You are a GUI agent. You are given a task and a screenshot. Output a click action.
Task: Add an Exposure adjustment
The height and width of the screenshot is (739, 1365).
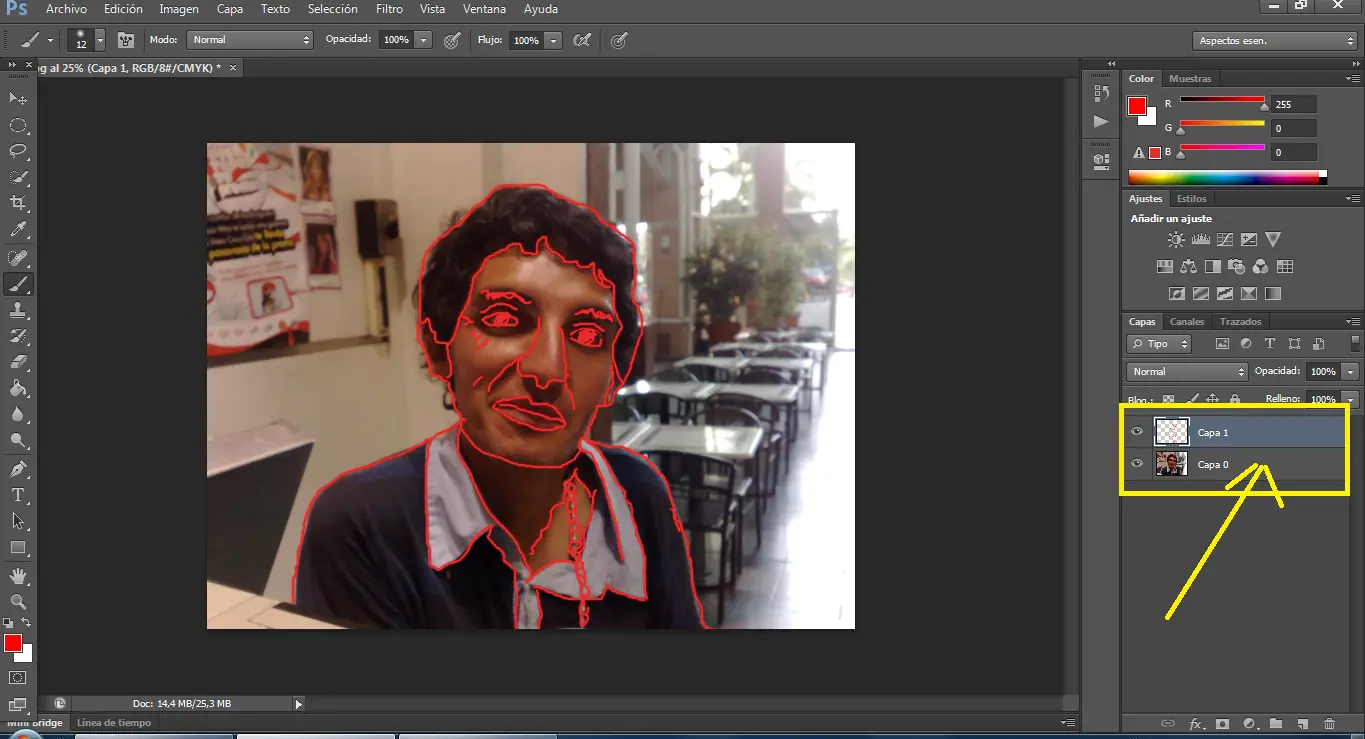point(1249,240)
